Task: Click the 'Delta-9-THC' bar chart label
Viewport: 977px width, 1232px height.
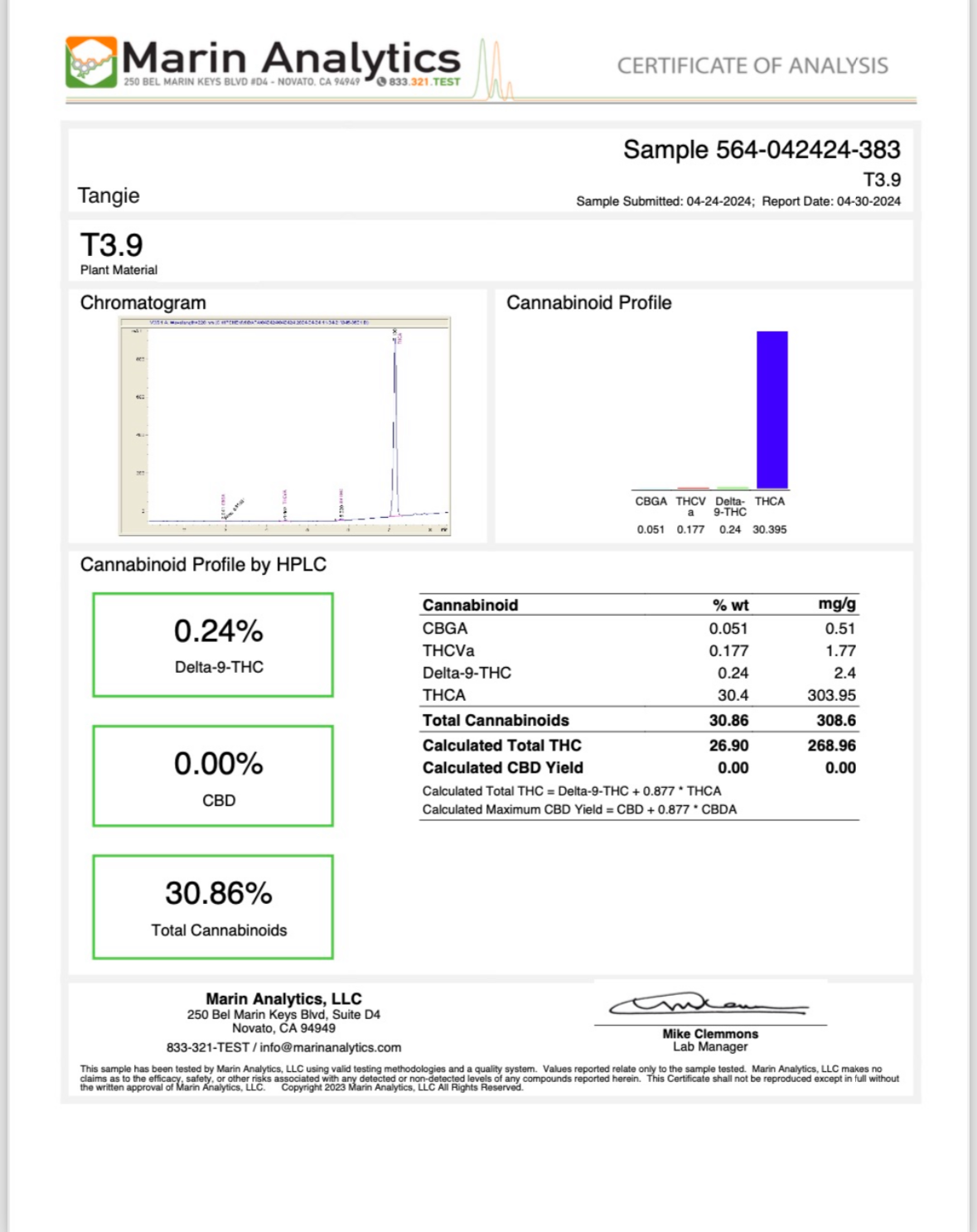Action: (730, 506)
